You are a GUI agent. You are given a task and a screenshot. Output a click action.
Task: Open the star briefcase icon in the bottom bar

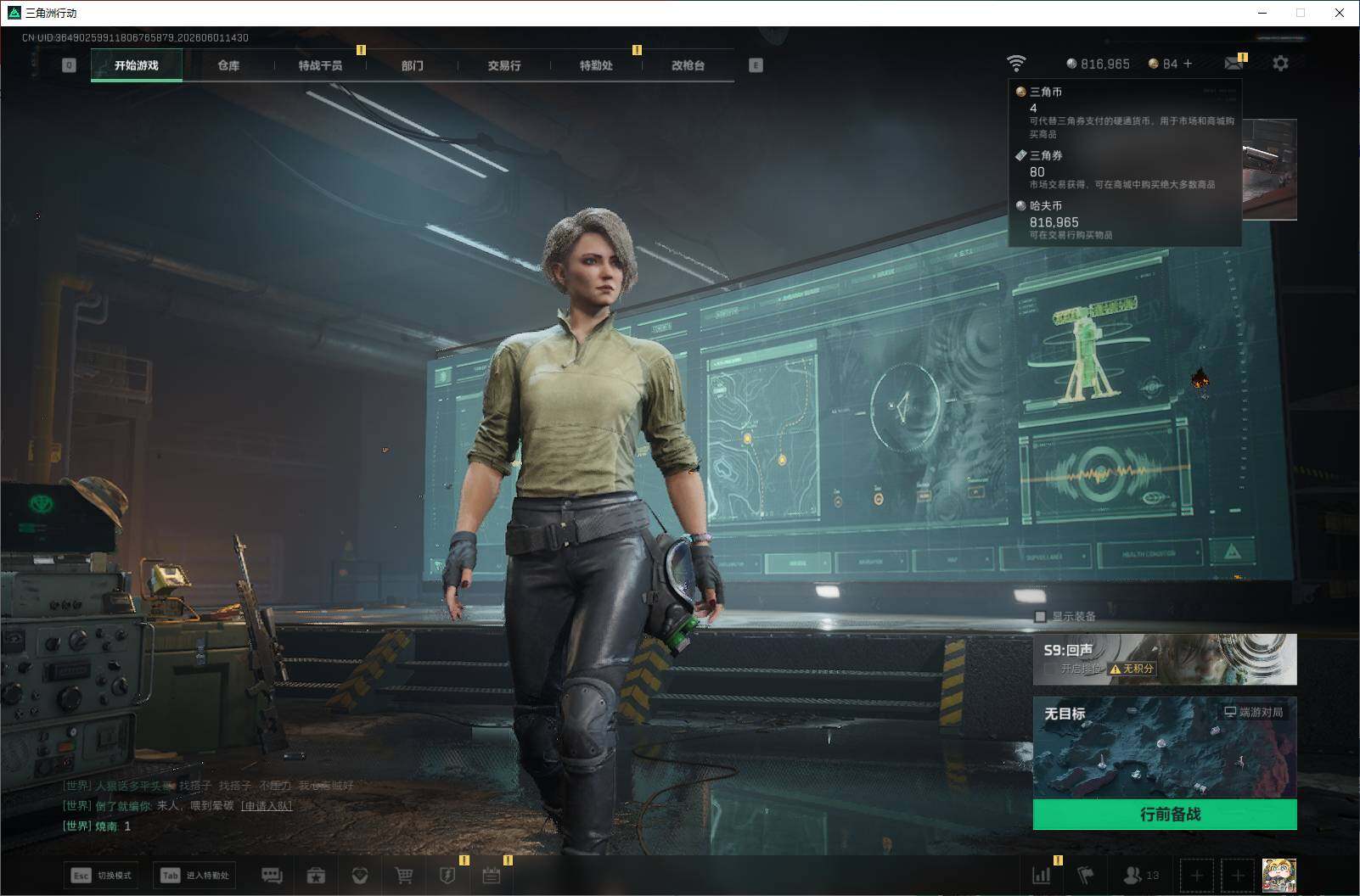pyautogui.click(x=316, y=875)
